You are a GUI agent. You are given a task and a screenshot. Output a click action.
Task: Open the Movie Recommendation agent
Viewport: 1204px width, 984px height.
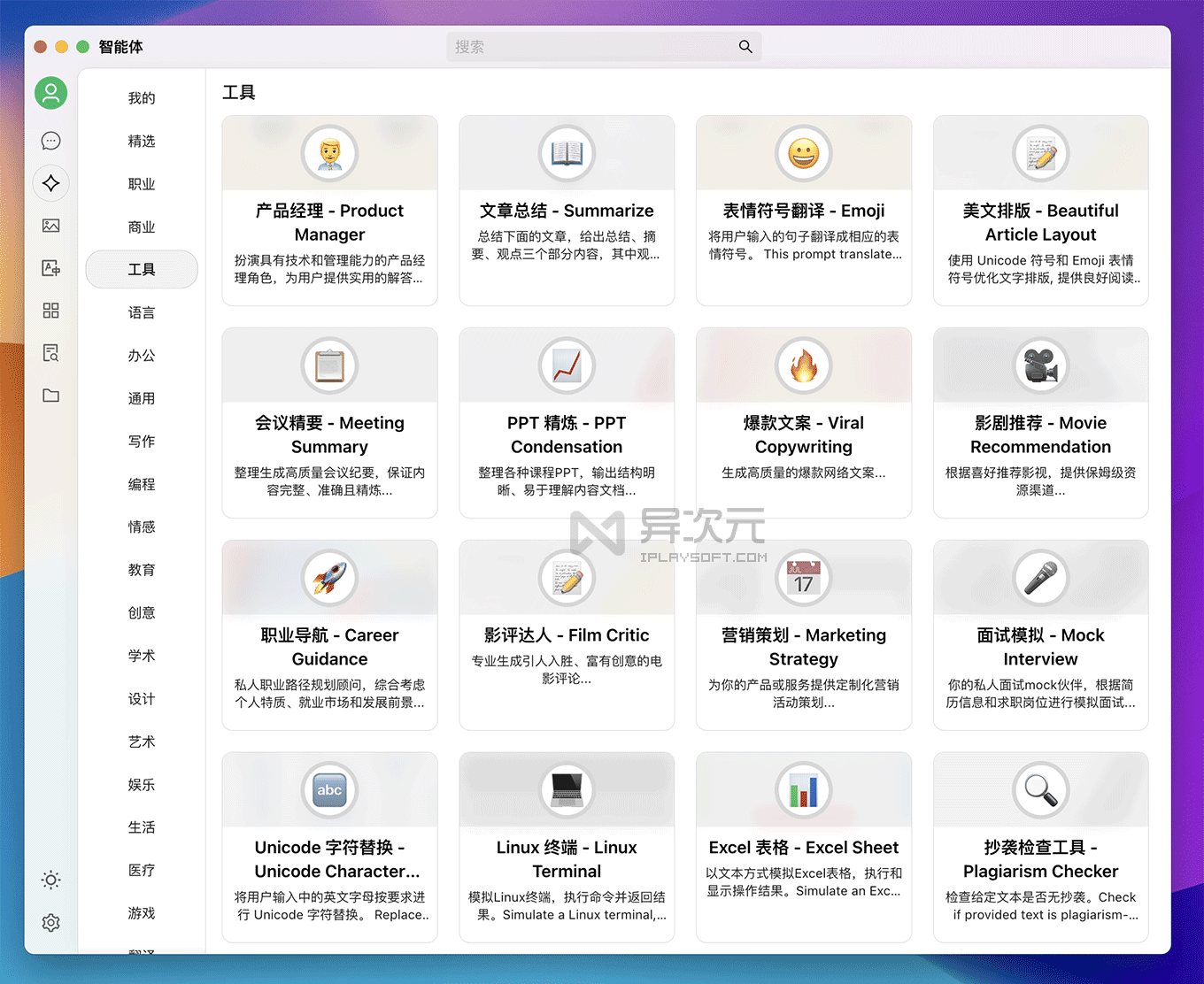click(1040, 422)
